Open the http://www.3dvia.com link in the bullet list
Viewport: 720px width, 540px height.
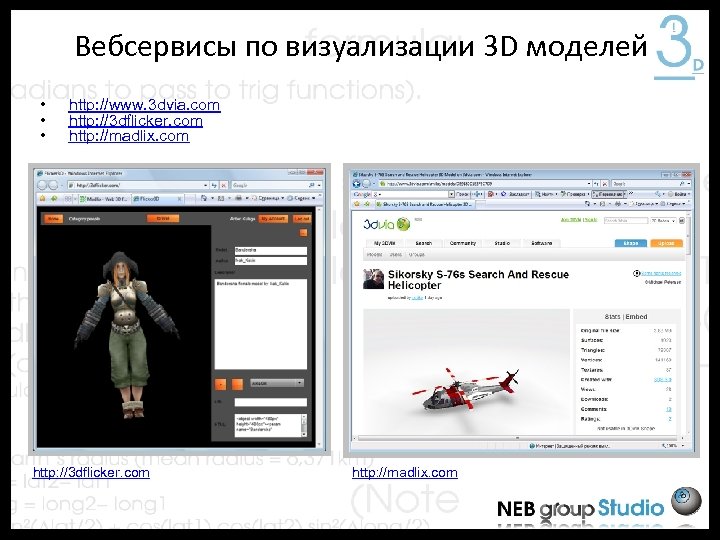click(144, 105)
